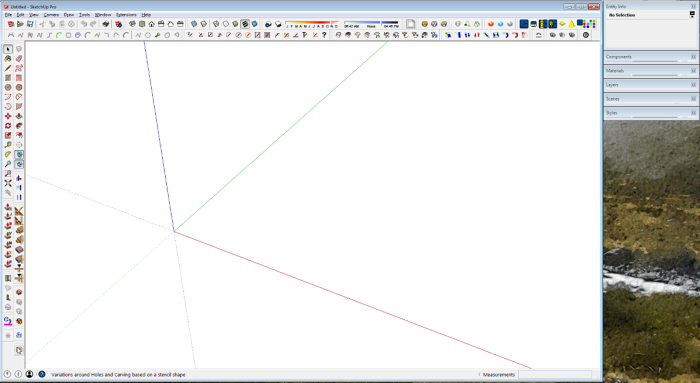Toggle the X-ray face style button
700x383 pixels.
194,24
